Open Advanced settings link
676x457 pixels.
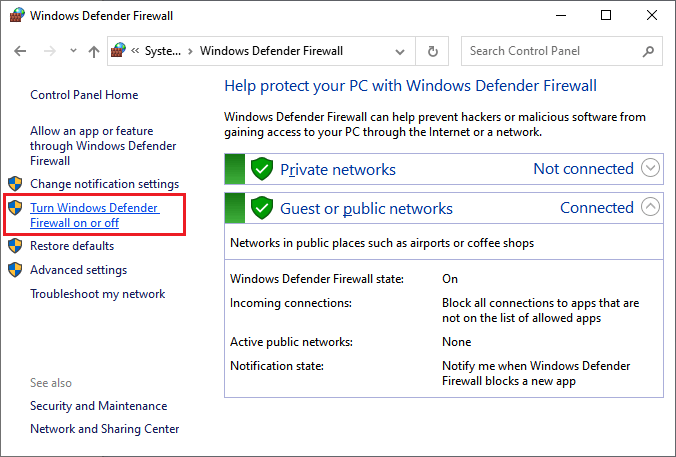(x=78, y=270)
